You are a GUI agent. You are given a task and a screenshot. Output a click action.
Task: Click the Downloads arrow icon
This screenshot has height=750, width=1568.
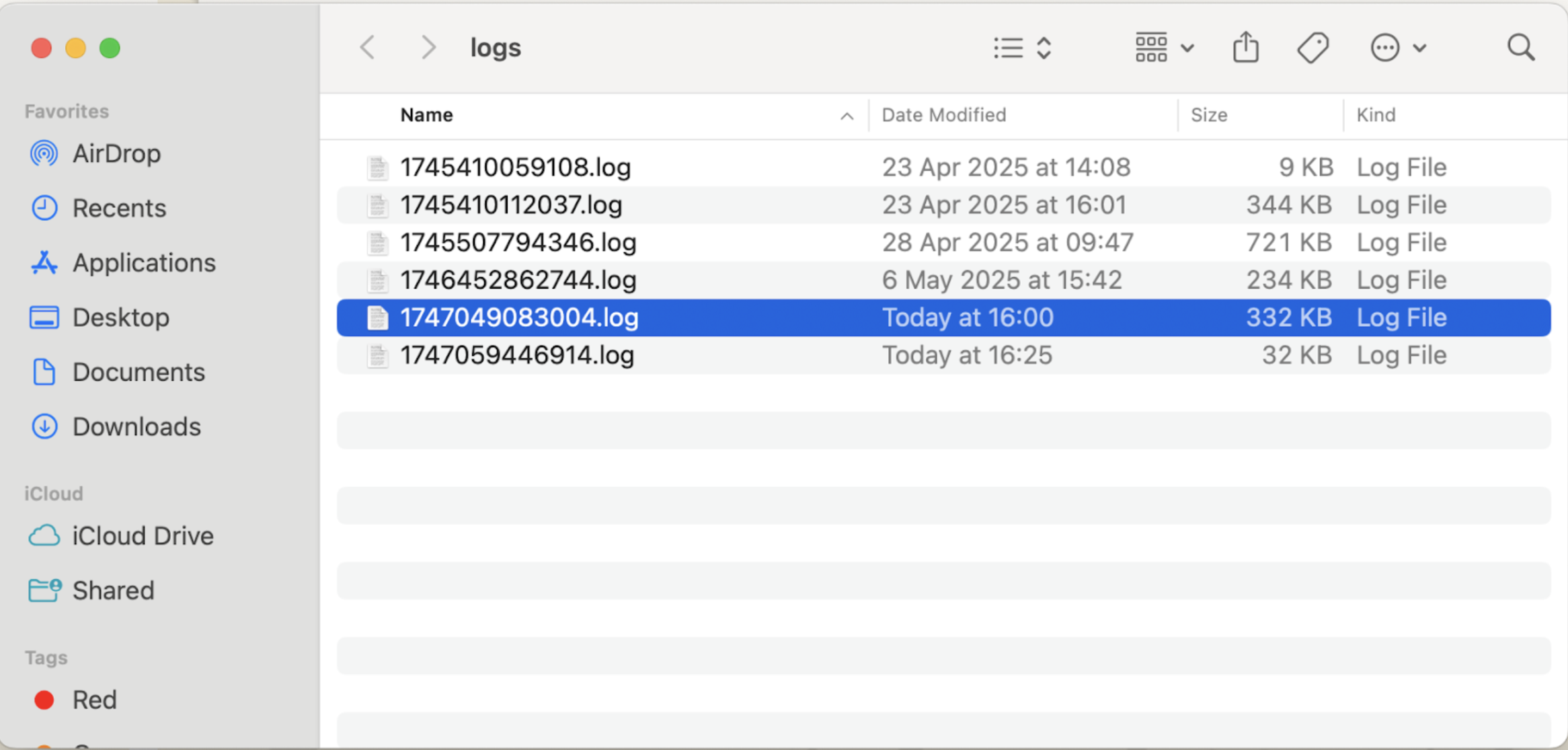click(x=44, y=426)
